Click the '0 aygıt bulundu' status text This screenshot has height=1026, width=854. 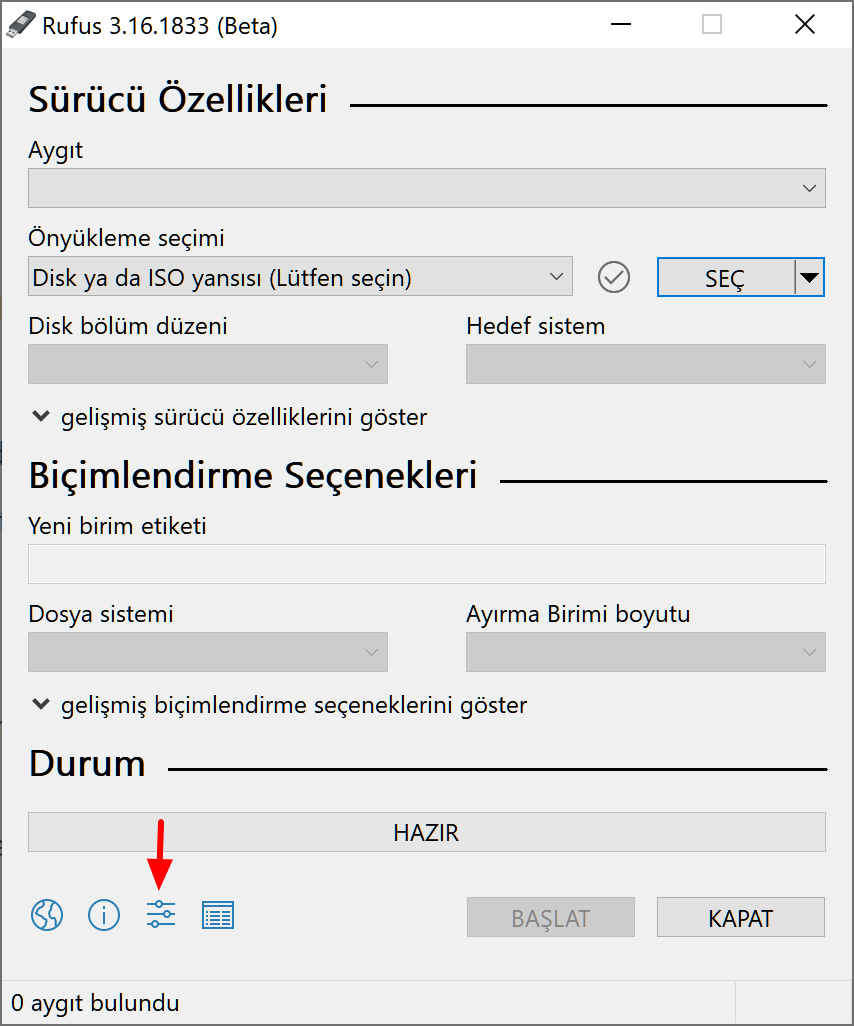click(x=96, y=1003)
